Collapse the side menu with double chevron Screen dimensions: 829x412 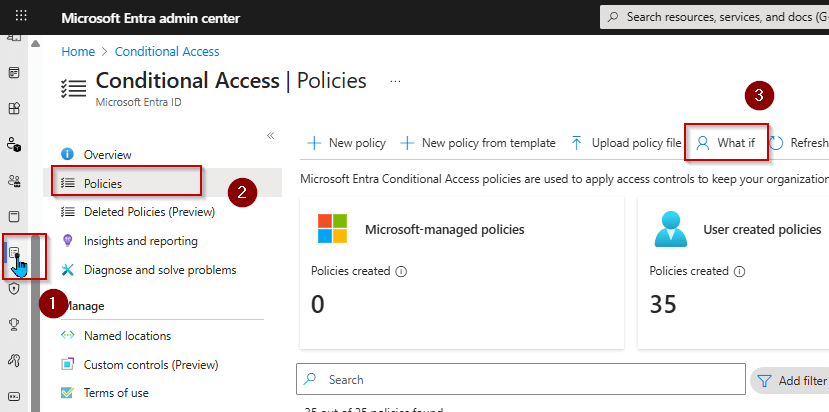point(270,135)
